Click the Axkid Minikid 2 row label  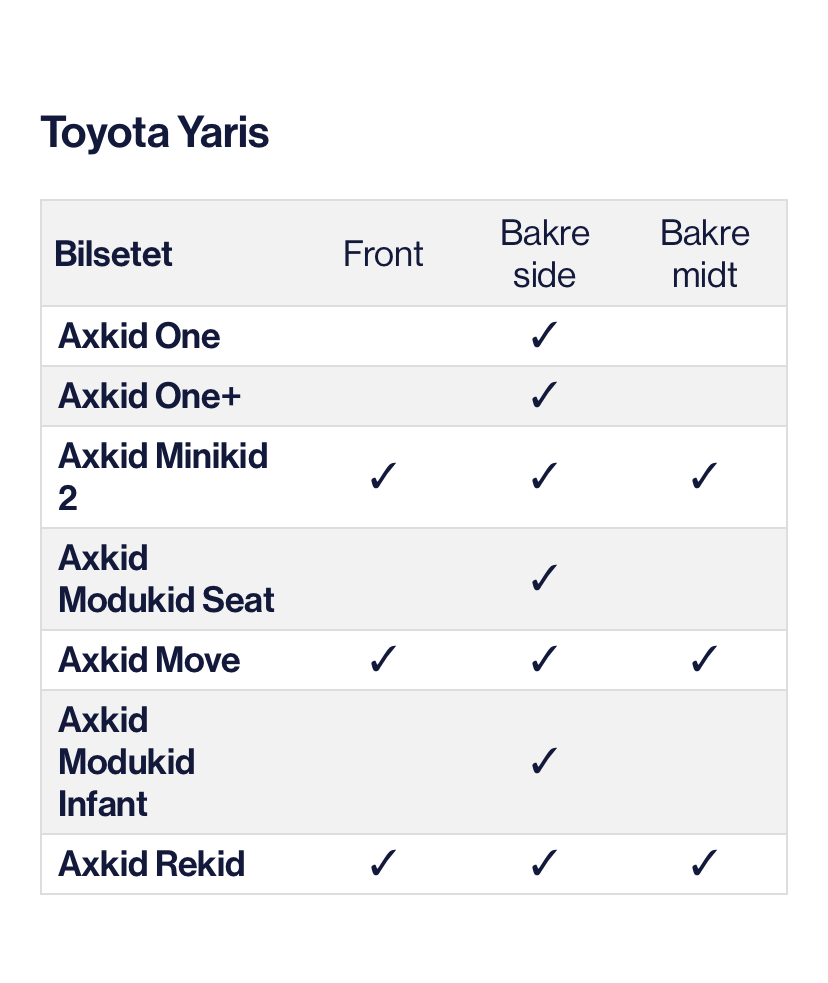163,476
